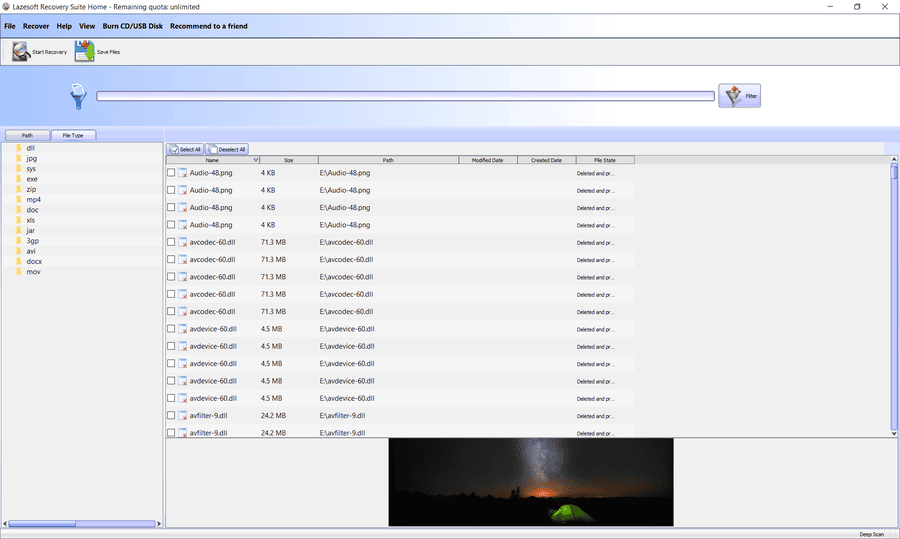Screen dimensions: 900x539
Task: Click the first avcodec-60.dll file icon
Action: [183, 242]
